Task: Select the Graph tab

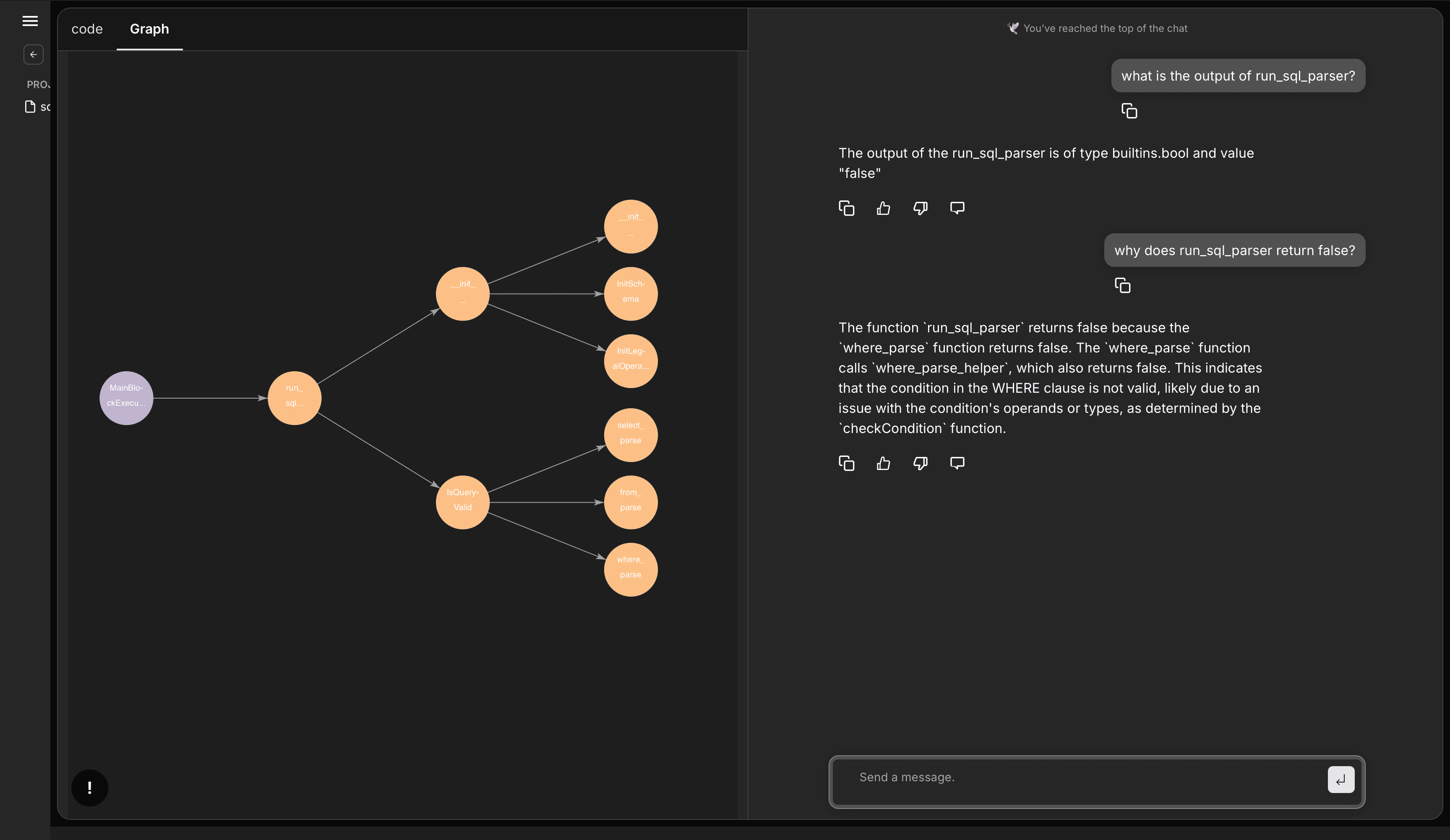Action: point(149,29)
